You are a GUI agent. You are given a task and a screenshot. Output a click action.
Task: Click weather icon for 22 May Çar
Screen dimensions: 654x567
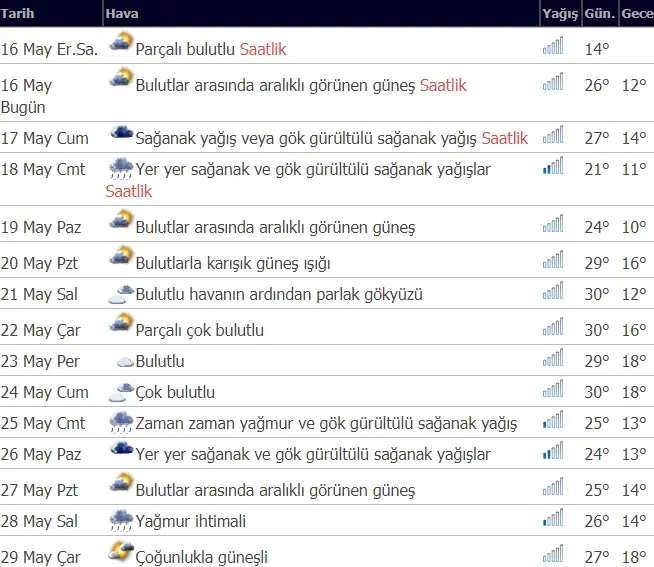[x=121, y=323]
